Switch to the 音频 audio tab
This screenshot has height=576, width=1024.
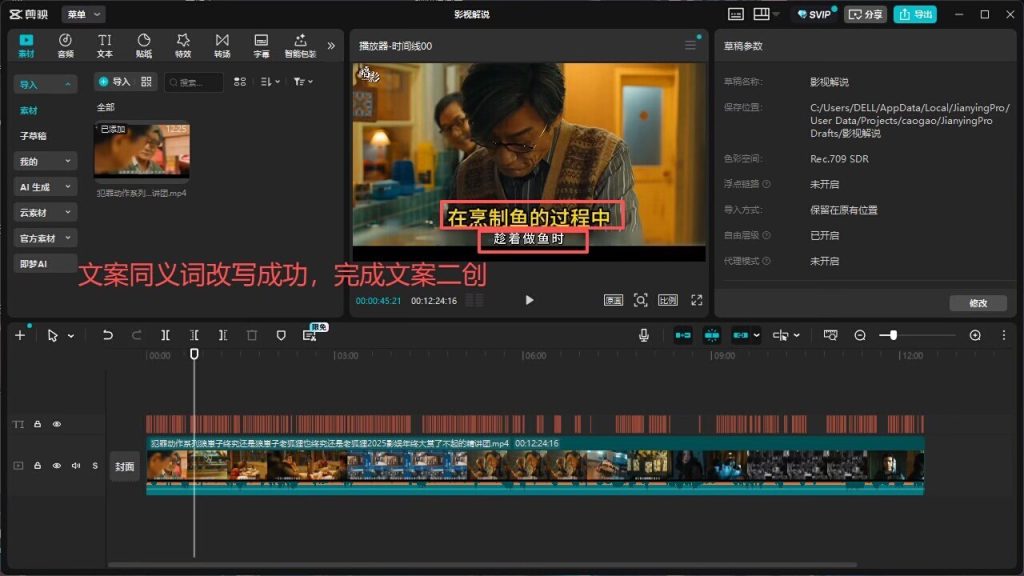[65, 46]
